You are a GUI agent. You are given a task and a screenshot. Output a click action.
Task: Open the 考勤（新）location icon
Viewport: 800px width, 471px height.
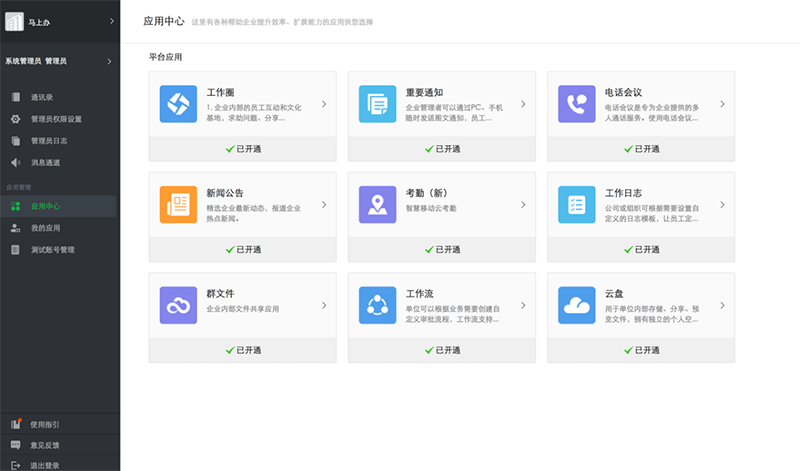coord(378,205)
